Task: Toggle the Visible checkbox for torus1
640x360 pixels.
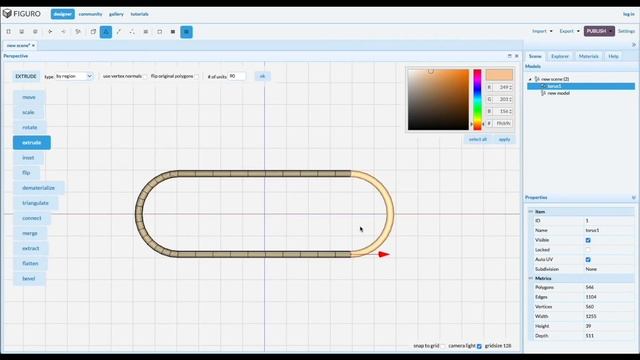Action: tap(588, 240)
